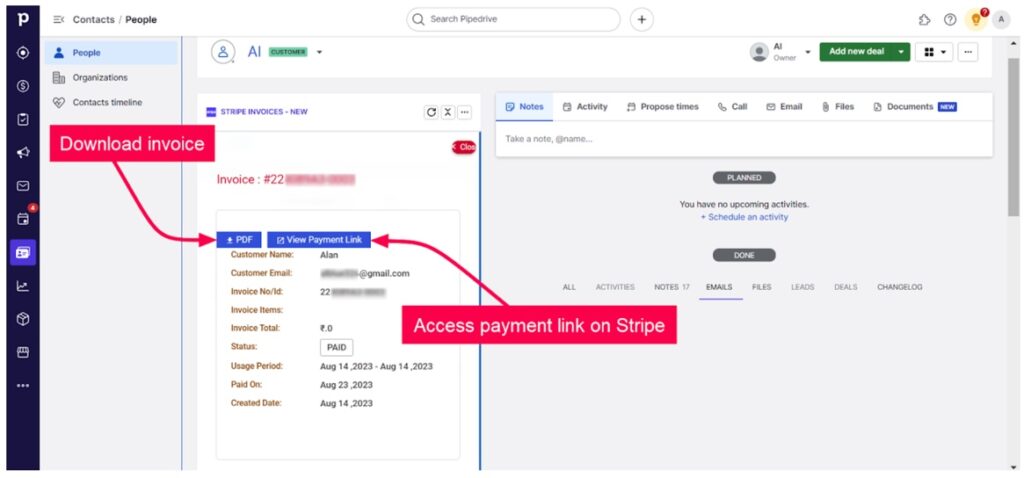Open Mail envelope icon in sidebar

pos(23,186)
